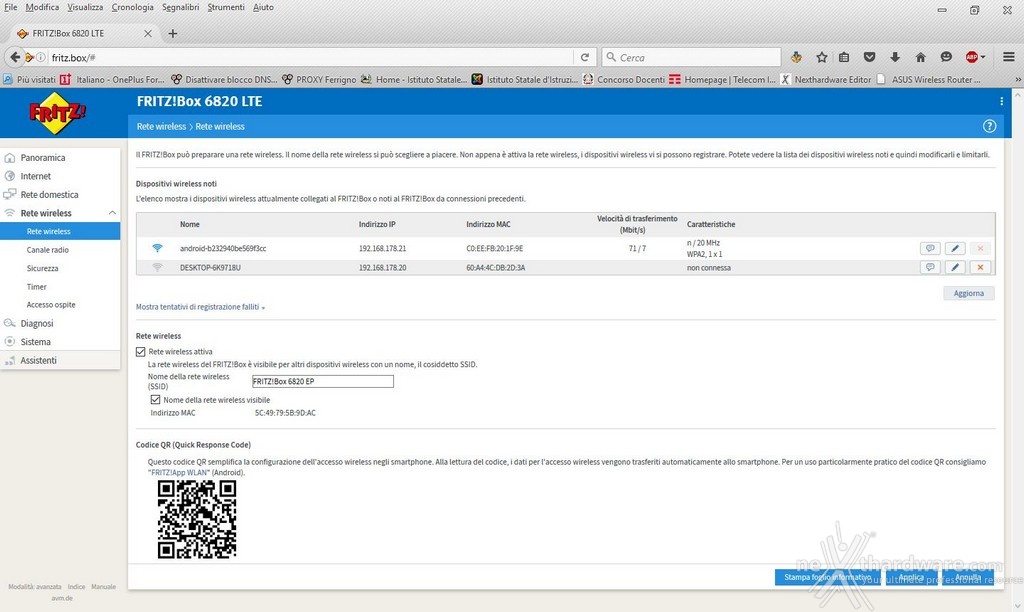The width and height of the screenshot is (1024, 612).
Task: Open the Concorso Docenti bookmark
Action: pos(623,80)
